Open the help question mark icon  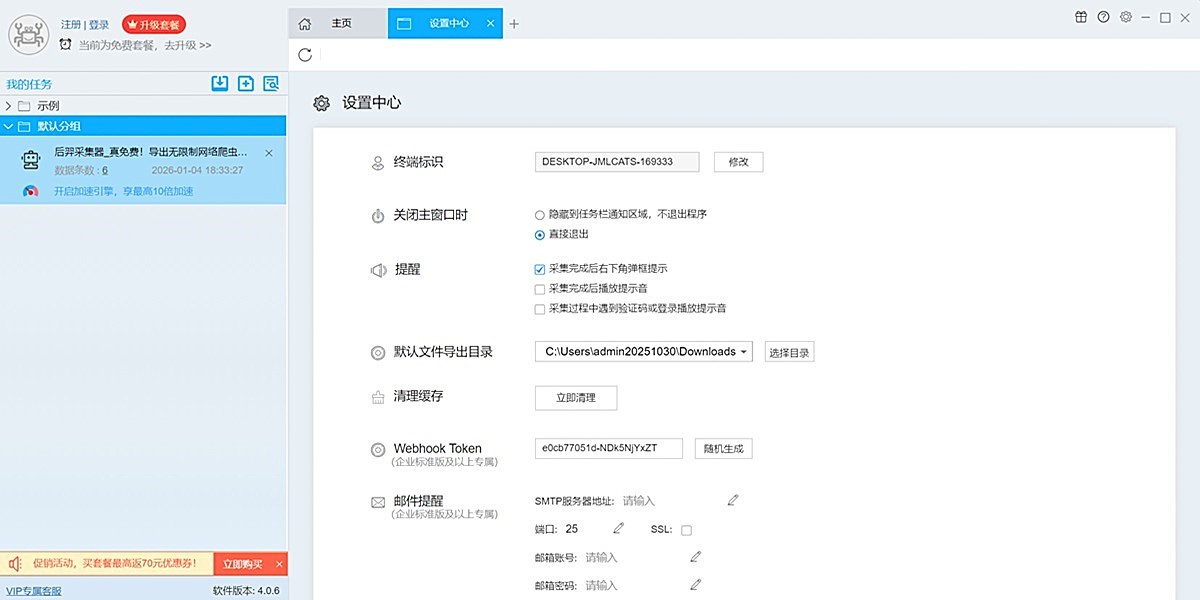(1103, 17)
